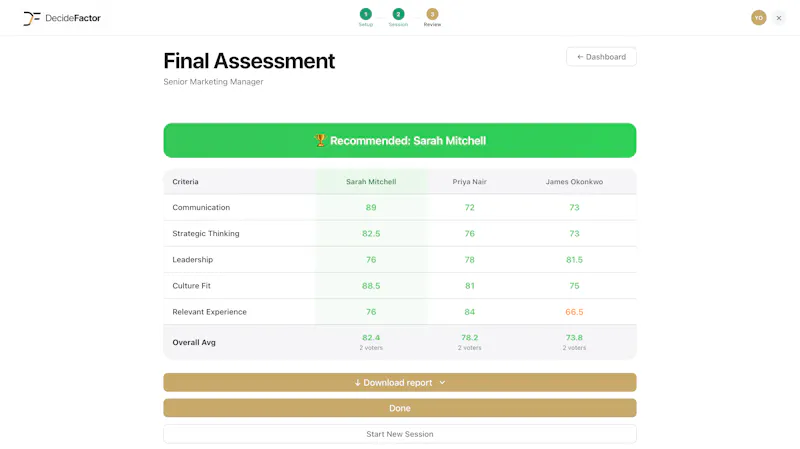Click James Okonkwo's orange score 66.5
This screenshot has width=800, height=449.
[574, 312]
